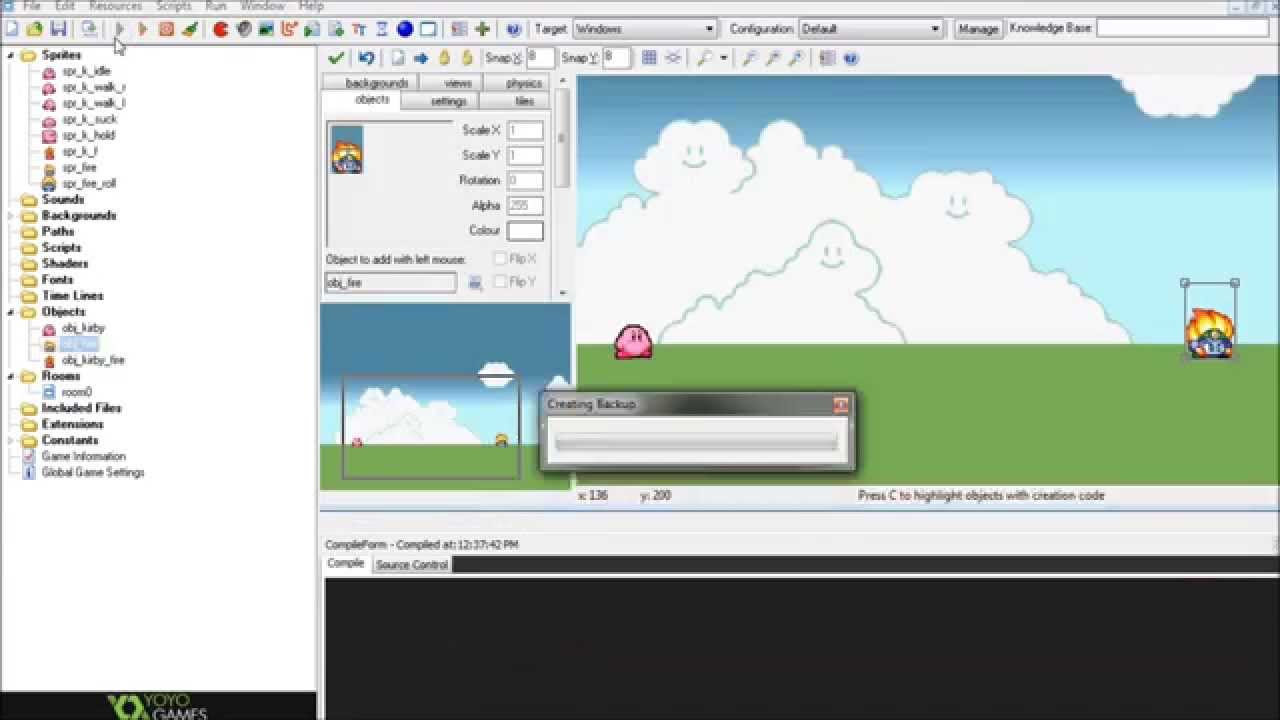This screenshot has height=720, width=1280.
Task: Add an extension with the green plus icon
Action: point(482,29)
